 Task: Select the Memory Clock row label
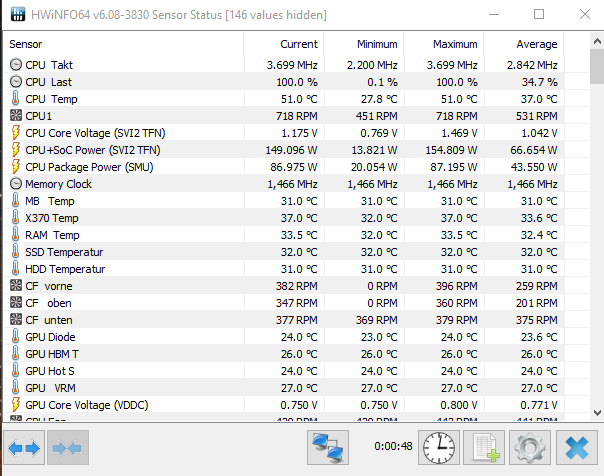(x=59, y=184)
